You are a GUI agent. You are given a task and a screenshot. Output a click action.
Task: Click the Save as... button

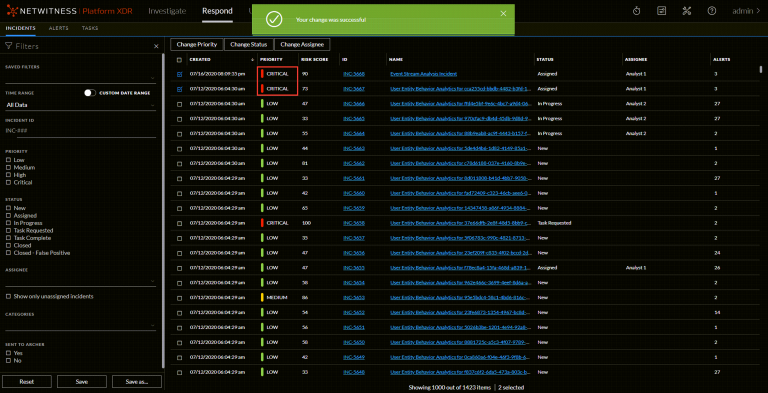coord(137,382)
